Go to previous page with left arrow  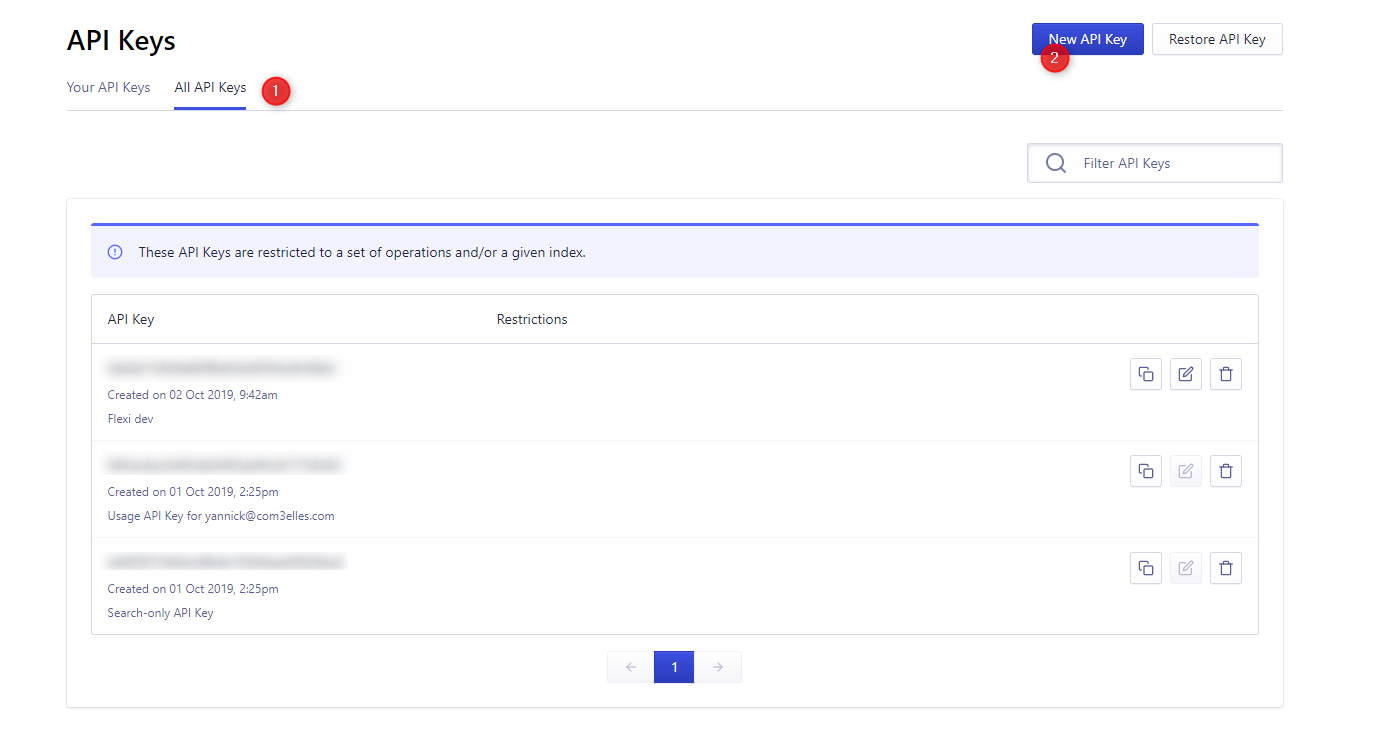pyautogui.click(x=631, y=667)
